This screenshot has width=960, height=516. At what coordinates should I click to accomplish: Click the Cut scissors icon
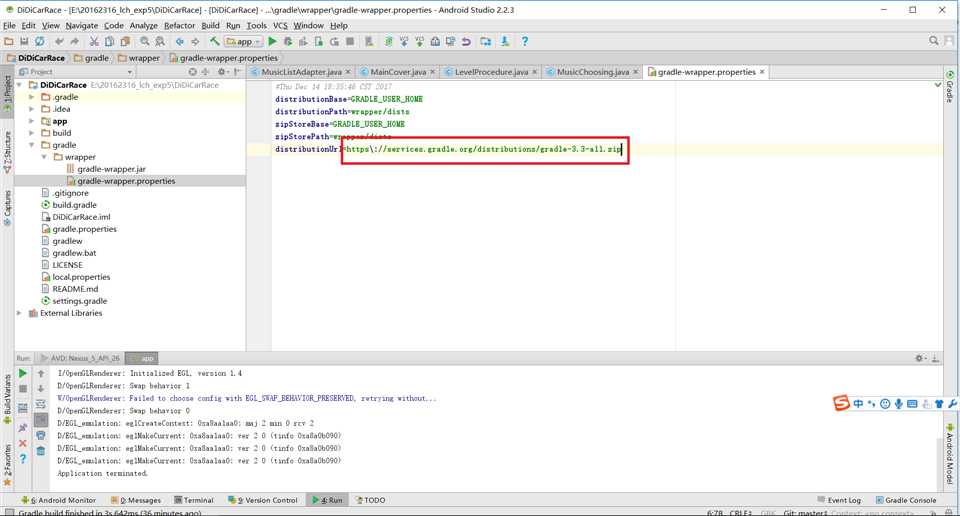pyautogui.click(x=94, y=42)
